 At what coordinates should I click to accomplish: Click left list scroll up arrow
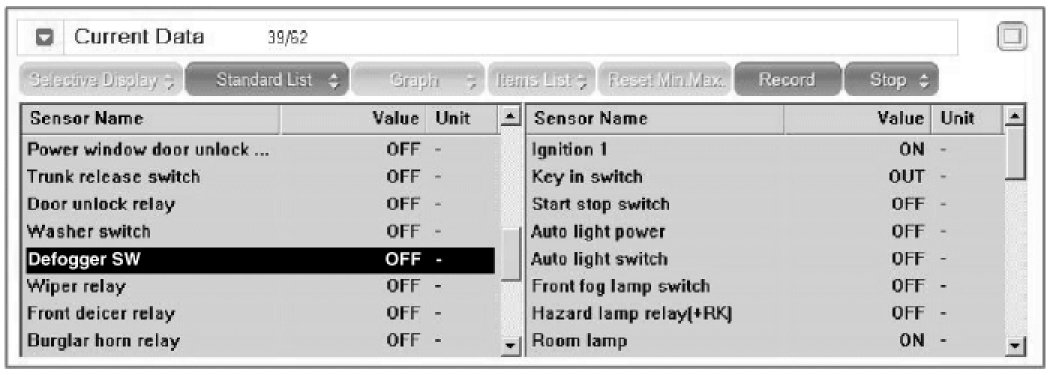510,119
